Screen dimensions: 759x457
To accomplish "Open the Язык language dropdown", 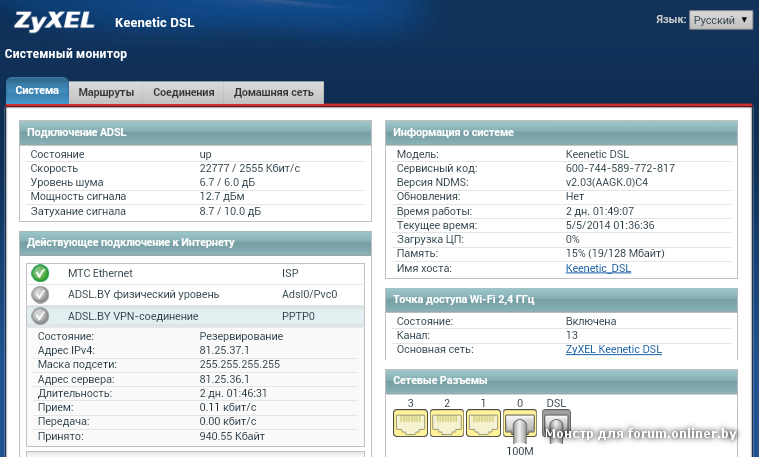I will 721,20.
